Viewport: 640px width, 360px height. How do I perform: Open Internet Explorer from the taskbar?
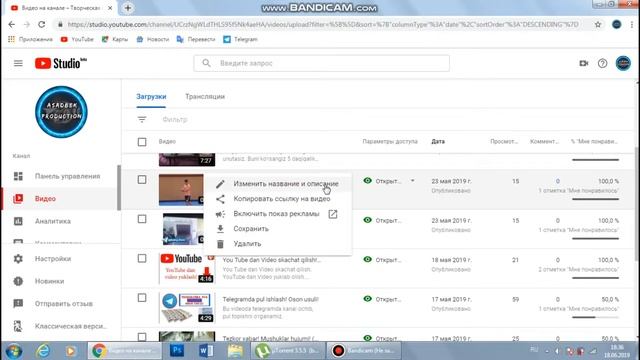point(43,351)
